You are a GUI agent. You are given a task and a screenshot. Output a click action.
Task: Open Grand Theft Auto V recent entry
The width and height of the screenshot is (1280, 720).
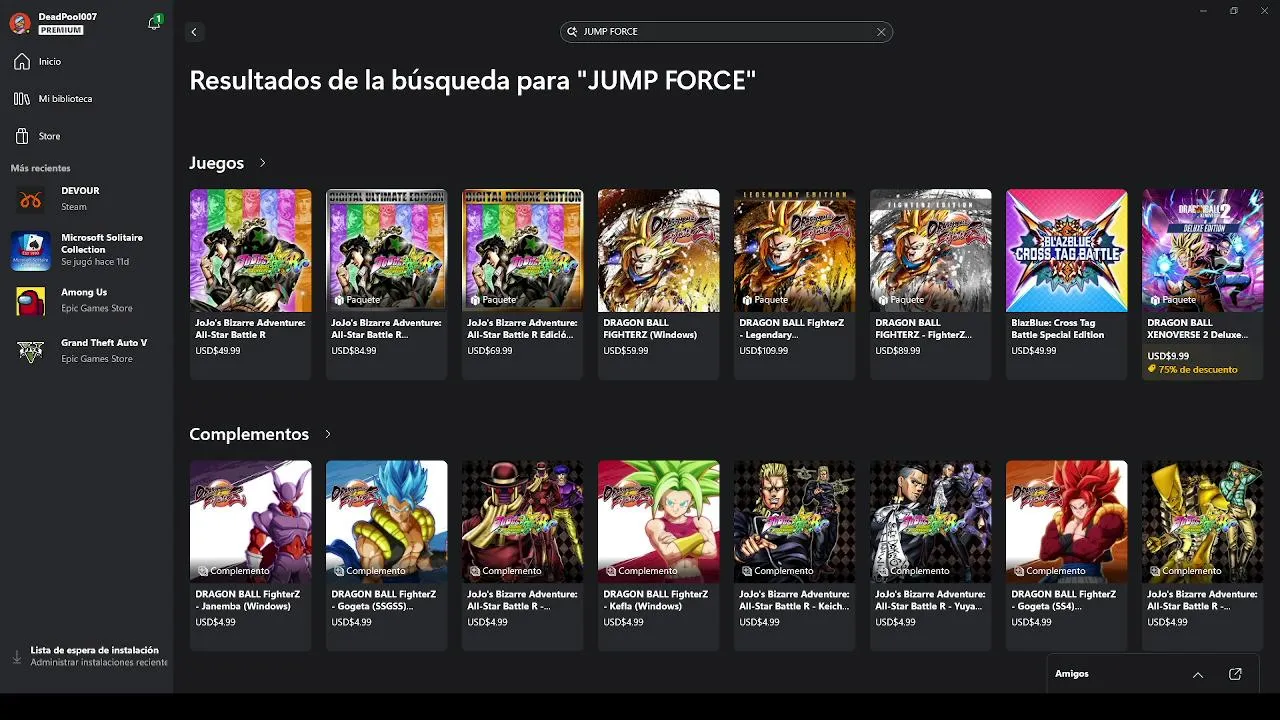click(87, 350)
